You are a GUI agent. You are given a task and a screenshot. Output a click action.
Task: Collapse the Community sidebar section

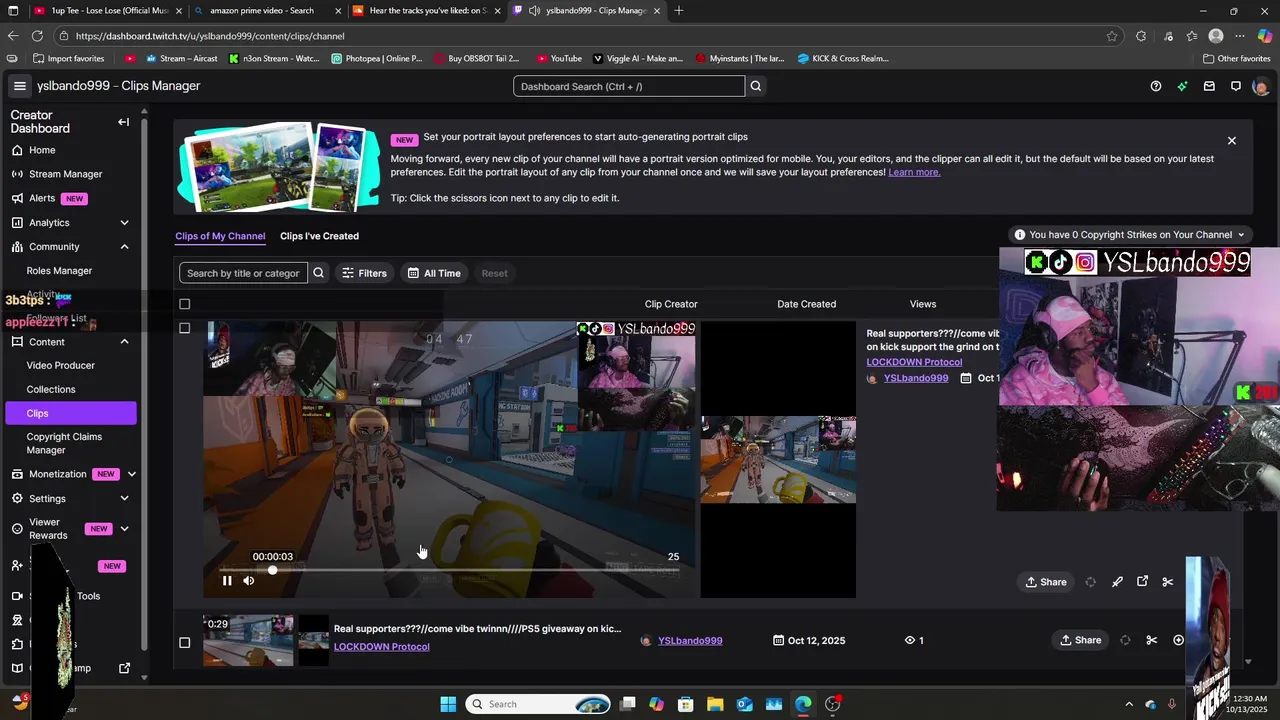click(124, 246)
